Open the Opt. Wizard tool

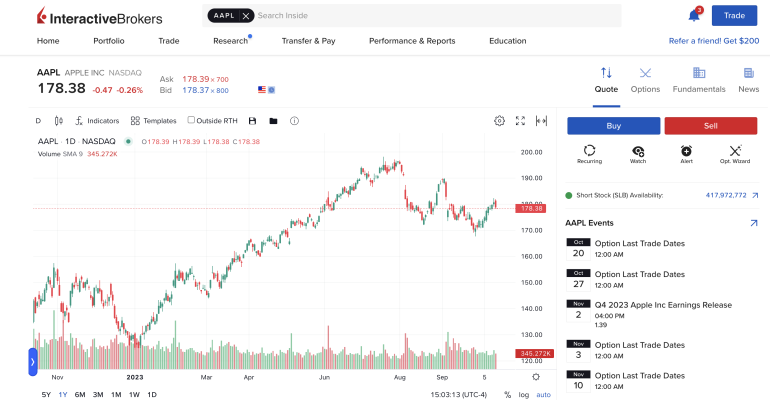pos(735,153)
